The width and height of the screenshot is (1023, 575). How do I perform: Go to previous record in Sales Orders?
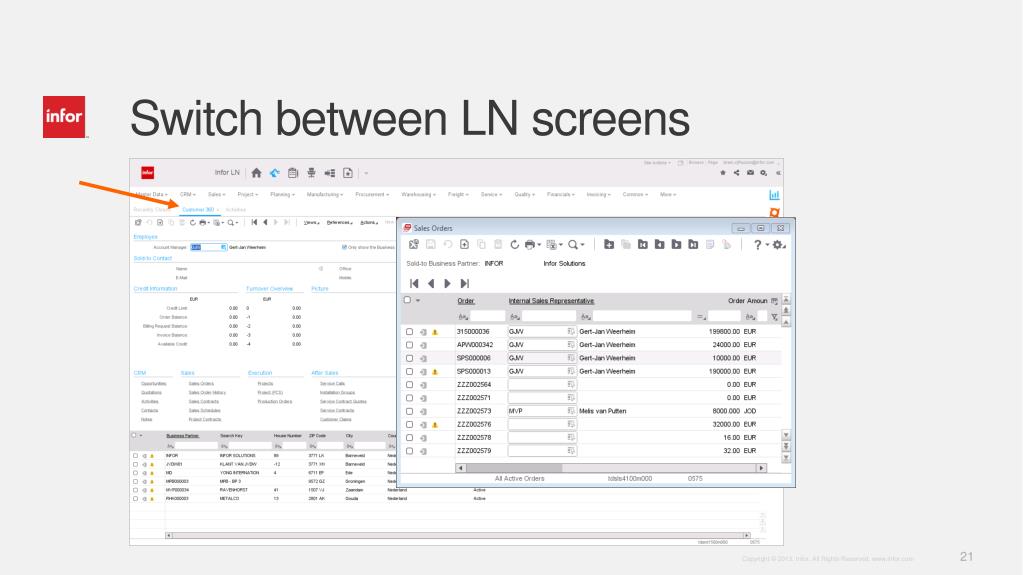(431, 283)
